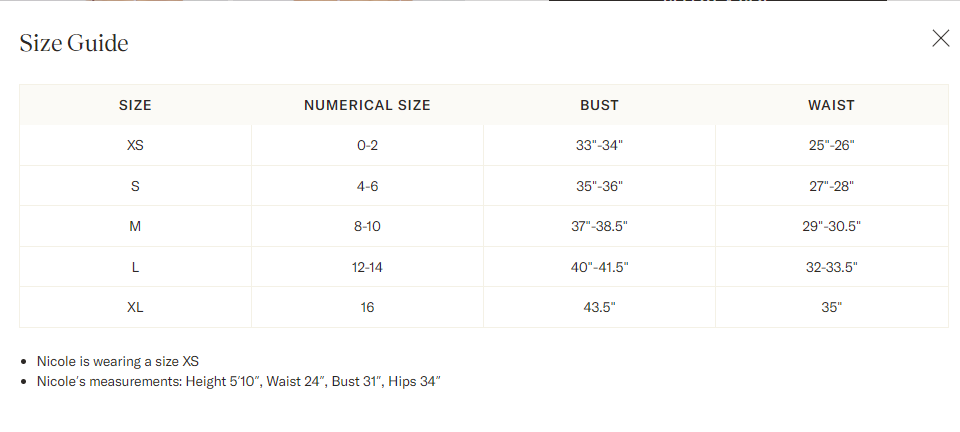Click the Nicole is wearing size XS note

pos(118,362)
